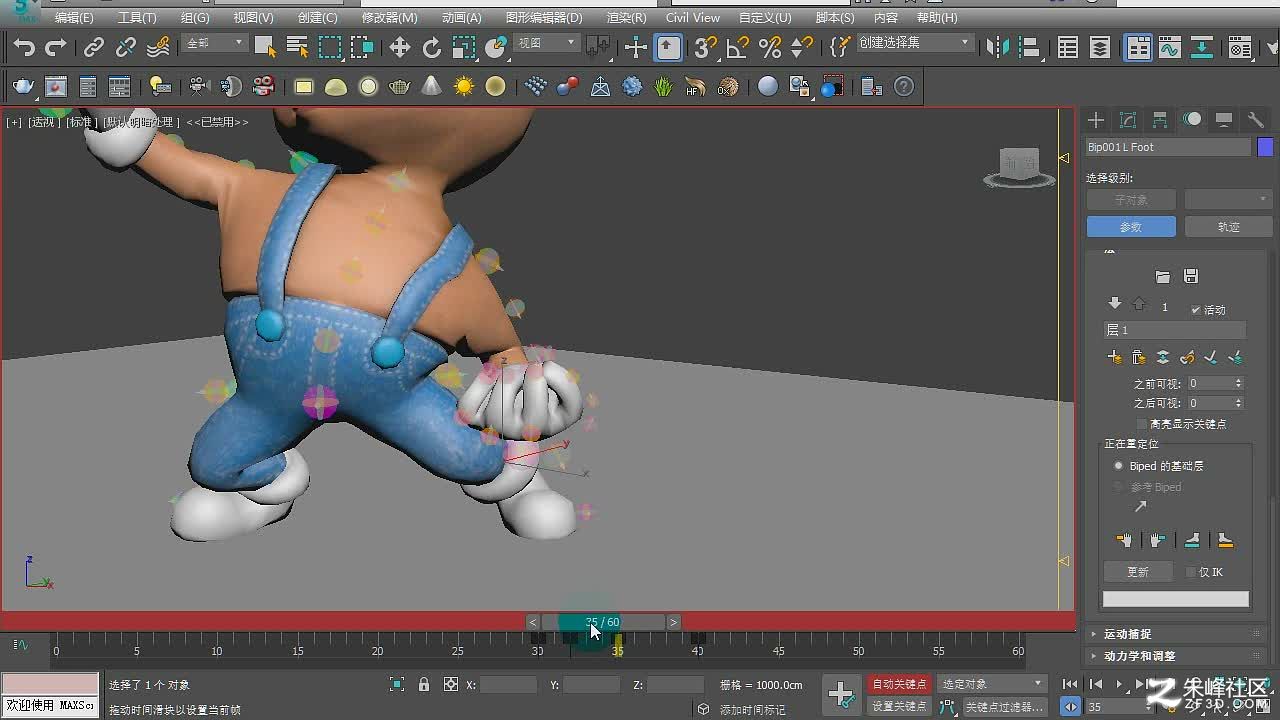The height and width of the screenshot is (720, 1280).
Task: Toggle the 活动 checkbox
Action: point(1196,310)
